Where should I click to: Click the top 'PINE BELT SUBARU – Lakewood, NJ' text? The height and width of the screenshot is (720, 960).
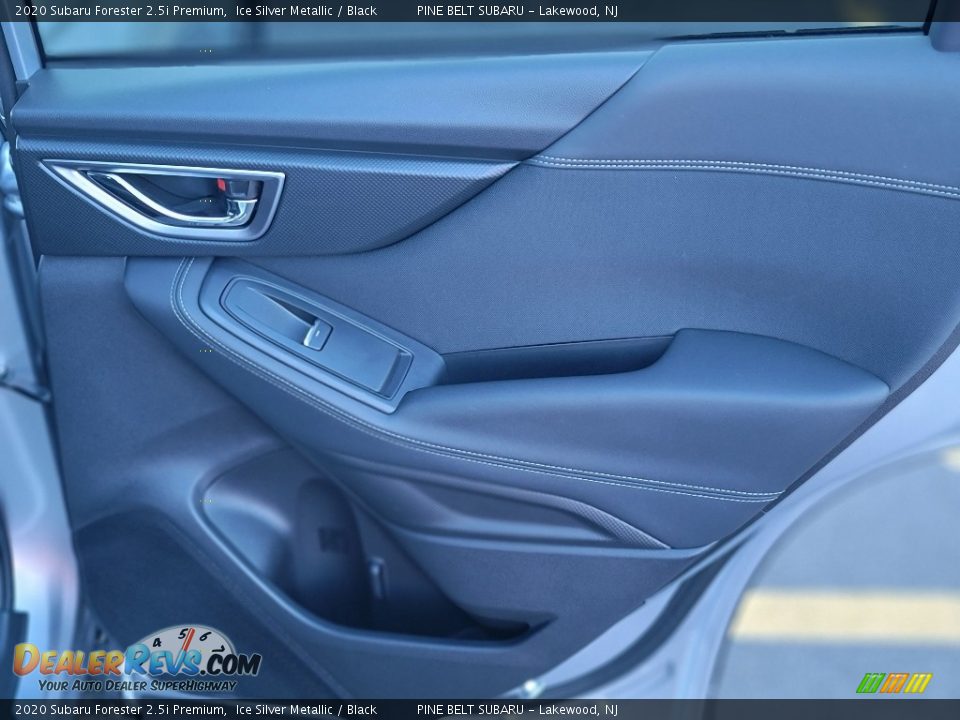517,11
